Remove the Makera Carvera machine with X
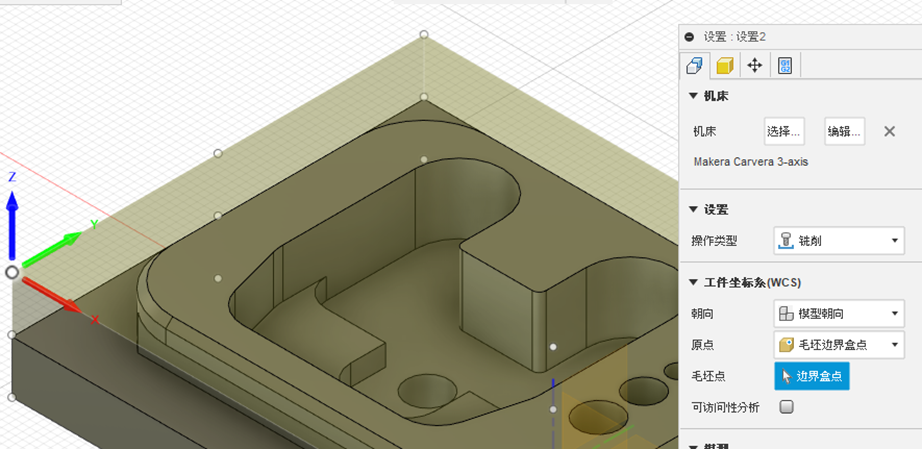This screenshot has height=449, width=922. tap(889, 131)
